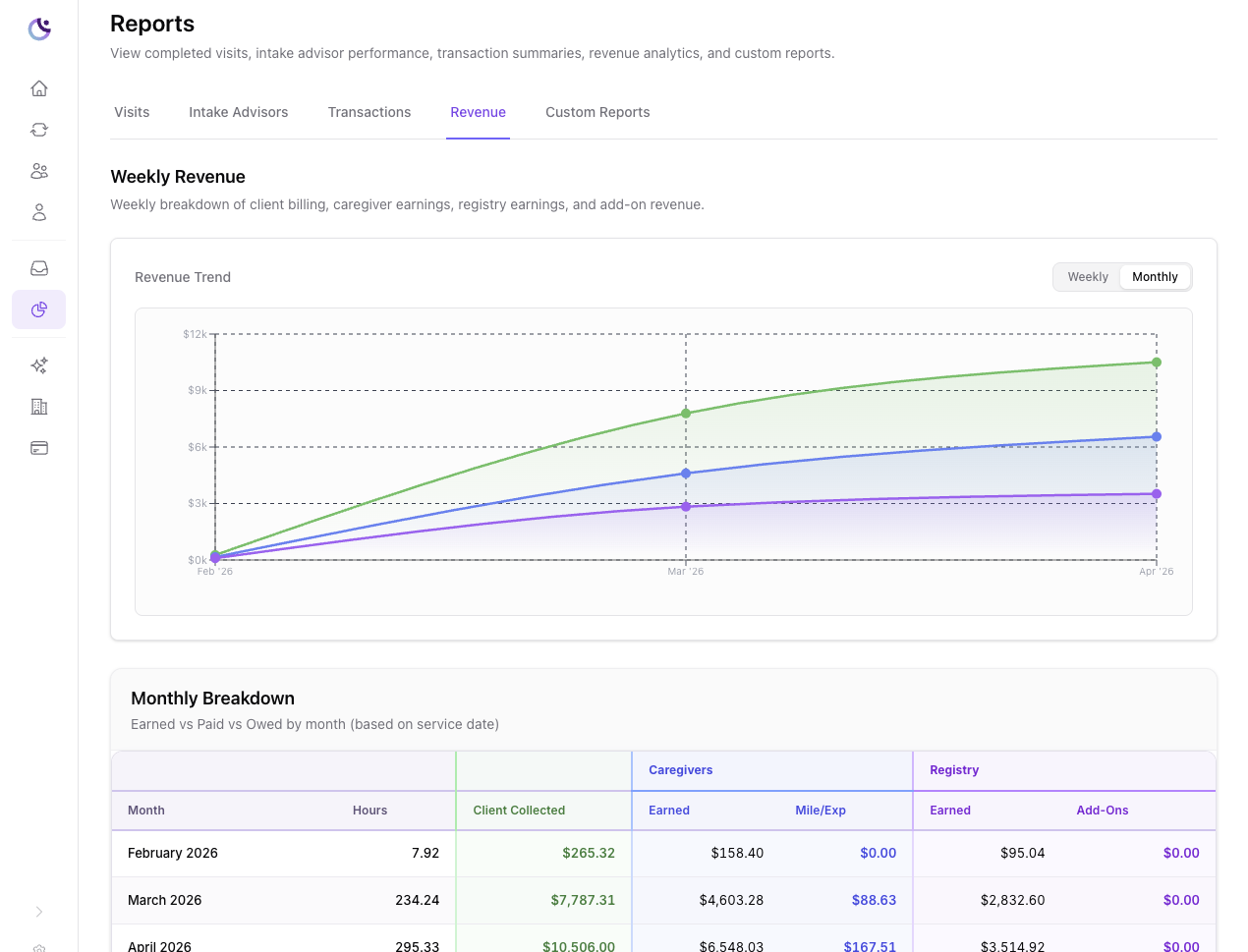This screenshot has width=1248, height=952.
Task: Open the credit card sidebar icon
Action: tap(39, 448)
